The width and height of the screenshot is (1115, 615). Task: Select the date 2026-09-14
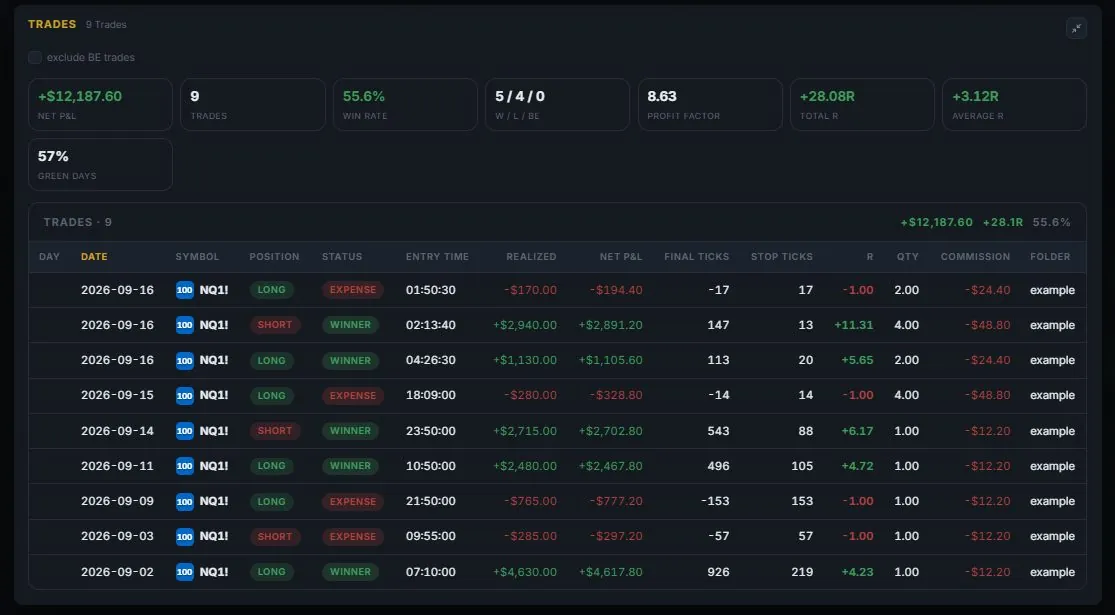click(117, 431)
